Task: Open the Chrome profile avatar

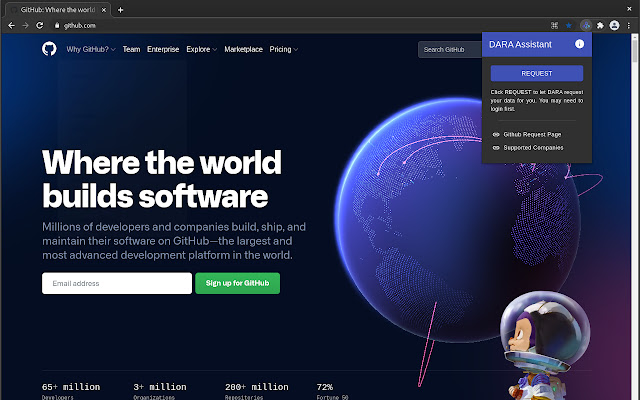Action: point(614,25)
